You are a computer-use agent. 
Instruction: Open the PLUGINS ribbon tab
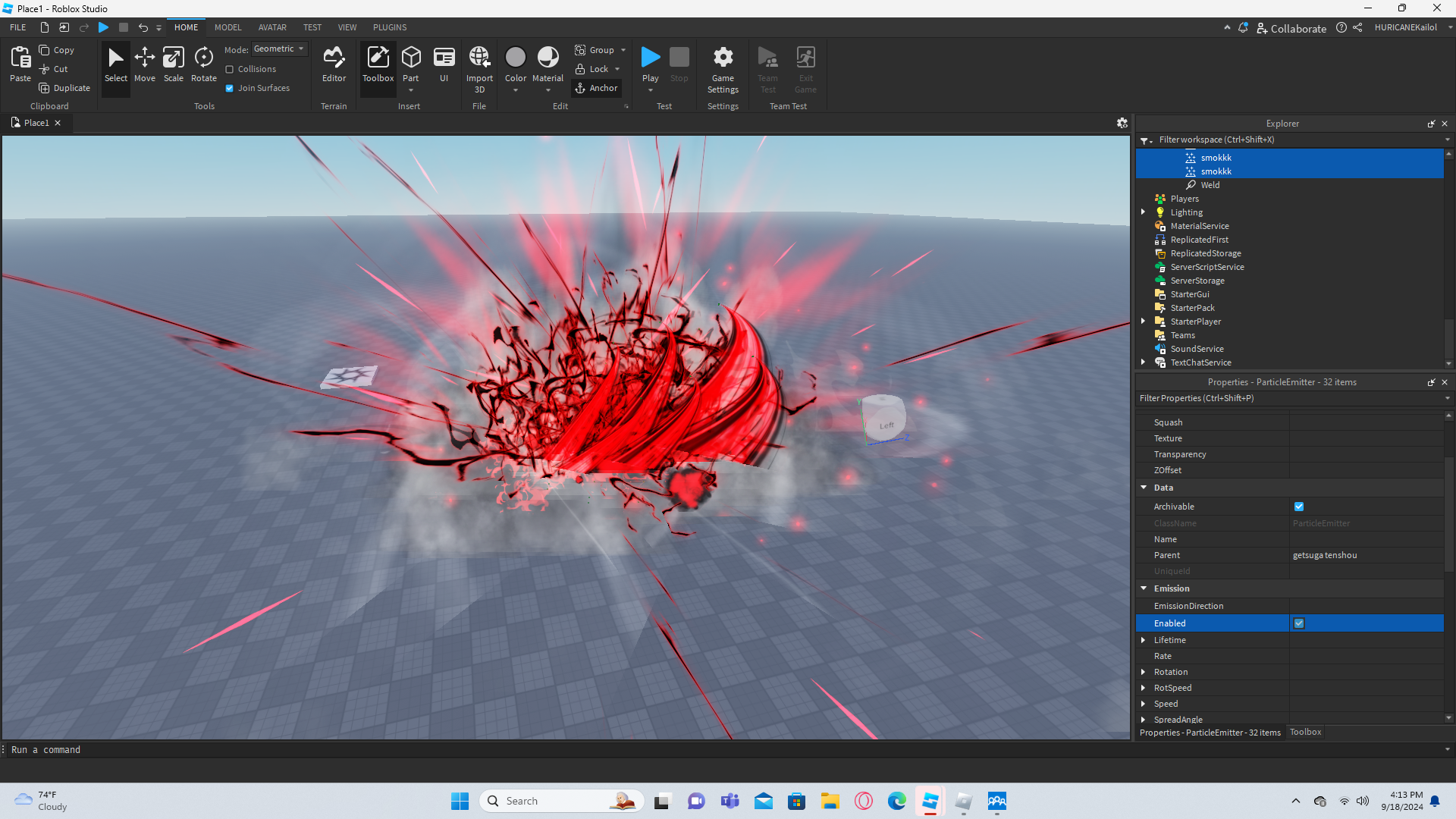[x=390, y=27]
